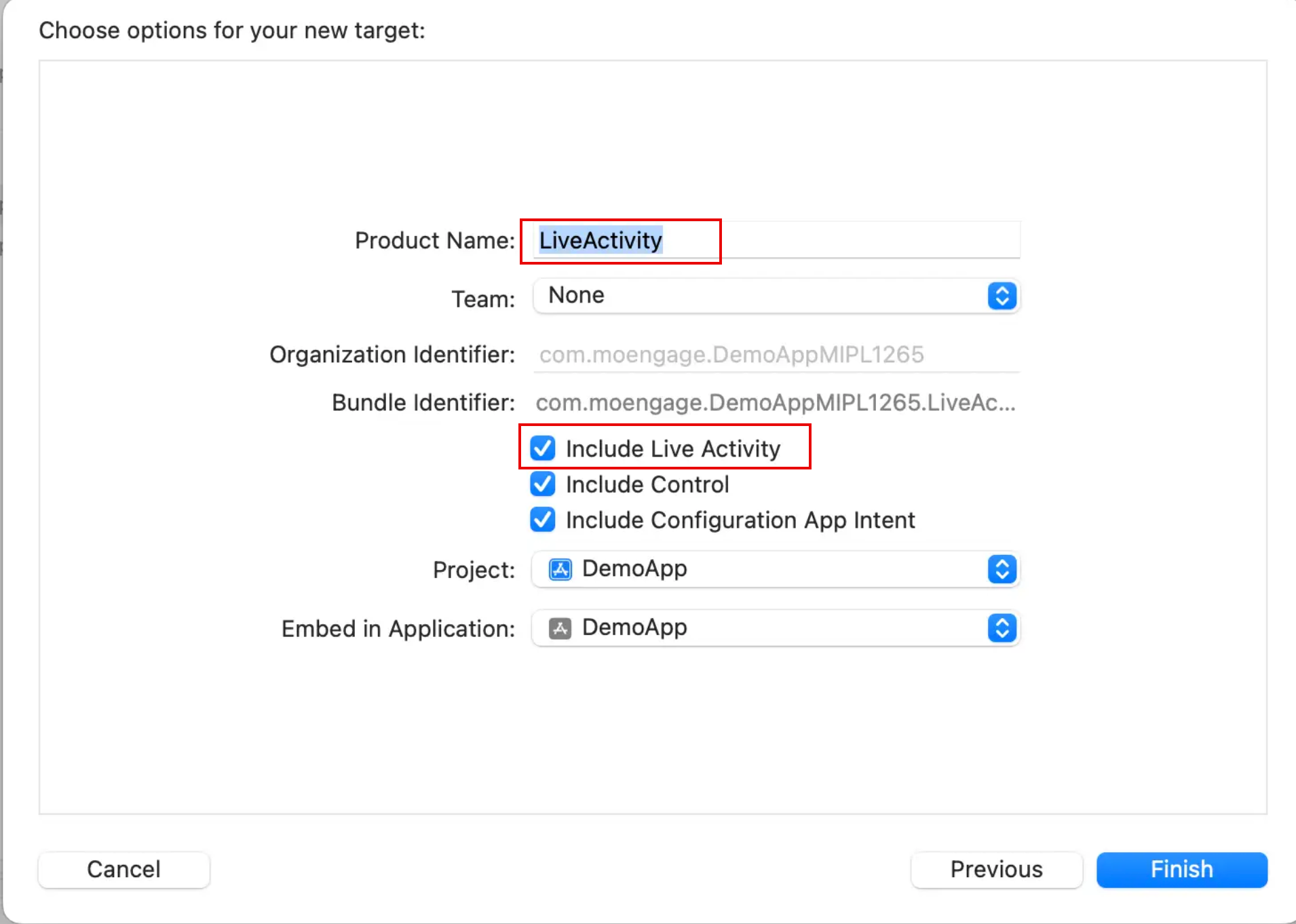The image size is (1296, 924).
Task: Click the Include Control label text
Action: click(x=647, y=484)
